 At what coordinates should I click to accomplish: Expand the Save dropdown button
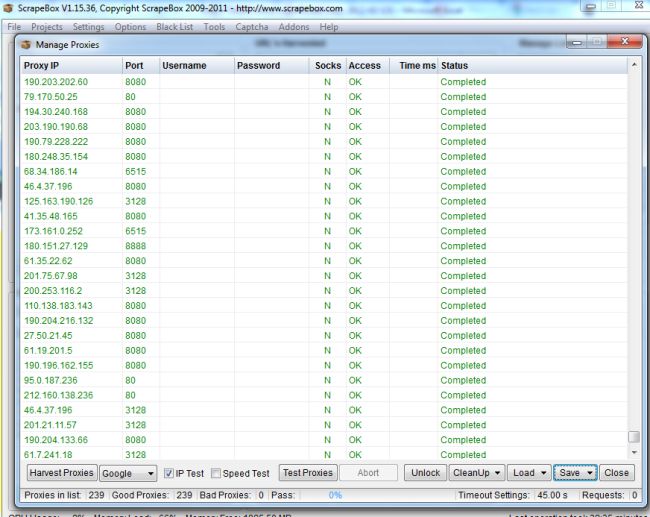(x=575, y=473)
